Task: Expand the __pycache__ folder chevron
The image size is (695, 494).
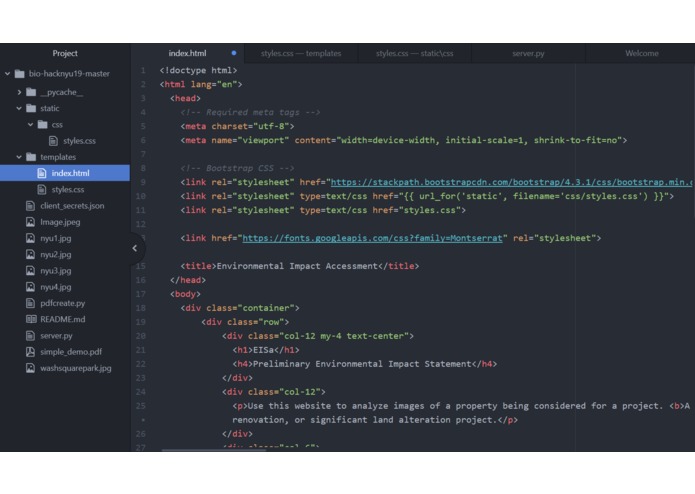Action: tap(19, 92)
